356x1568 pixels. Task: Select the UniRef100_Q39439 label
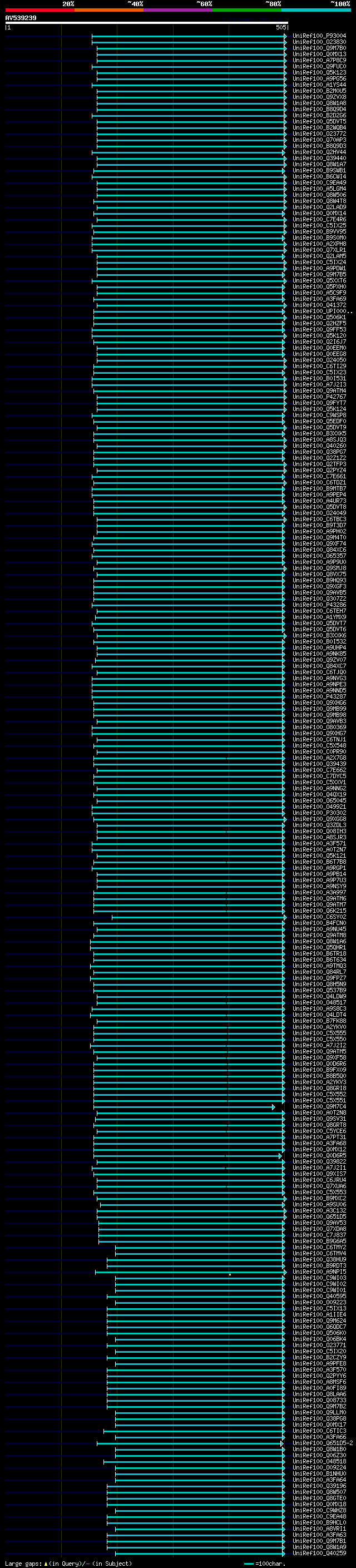click(x=319, y=764)
